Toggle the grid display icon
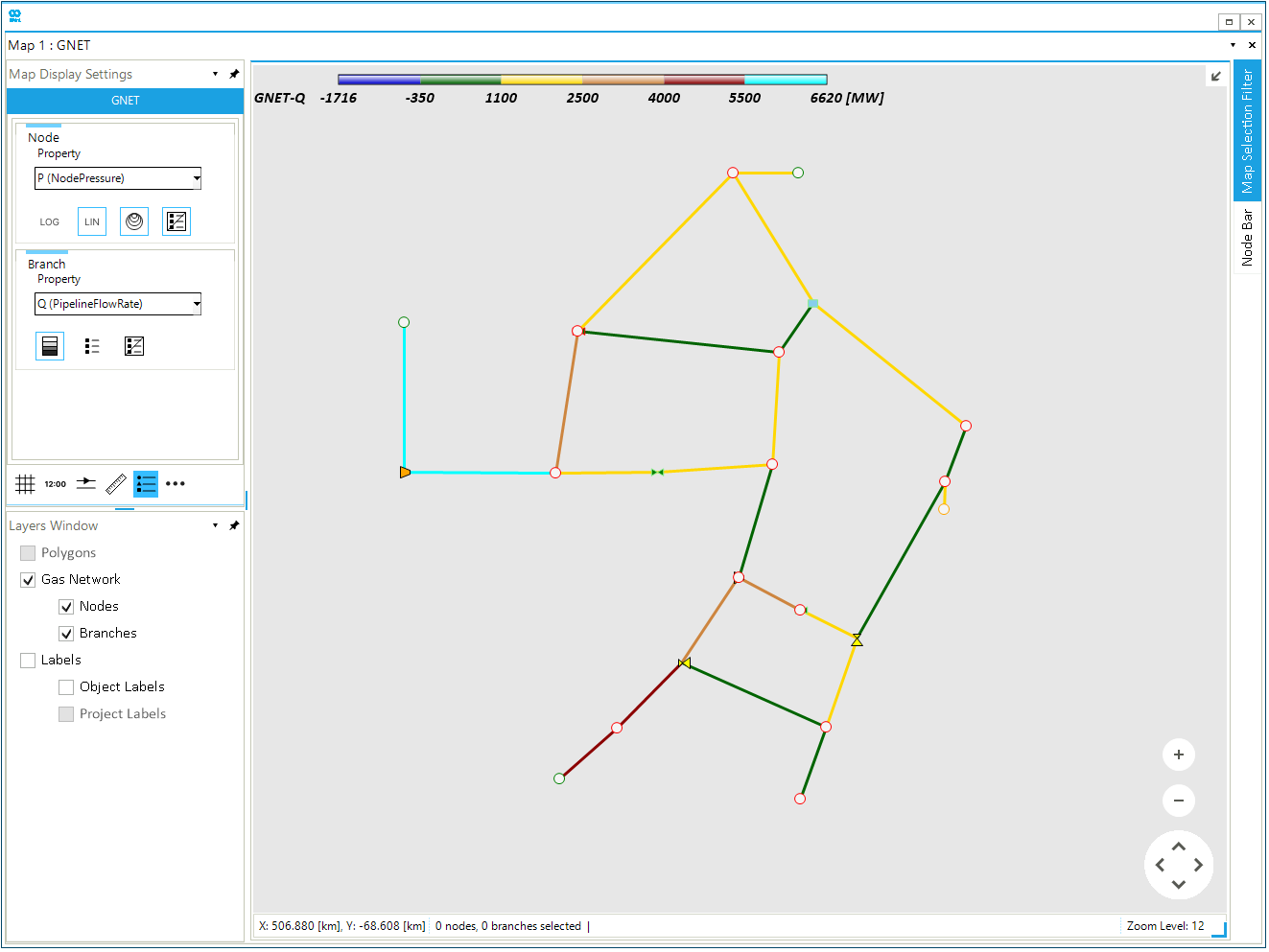The width and height of the screenshot is (1269, 952). [25, 484]
